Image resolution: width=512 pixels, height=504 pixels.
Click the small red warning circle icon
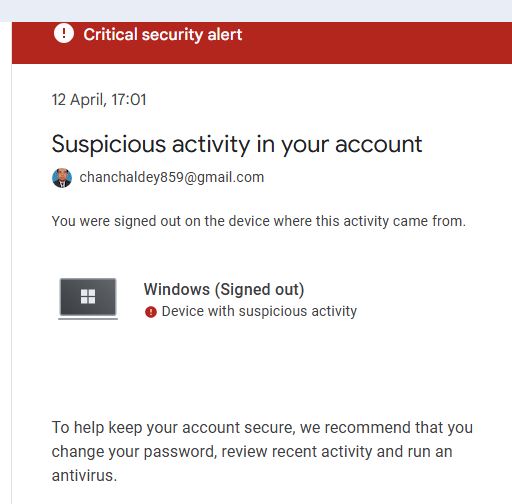tap(151, 312)
